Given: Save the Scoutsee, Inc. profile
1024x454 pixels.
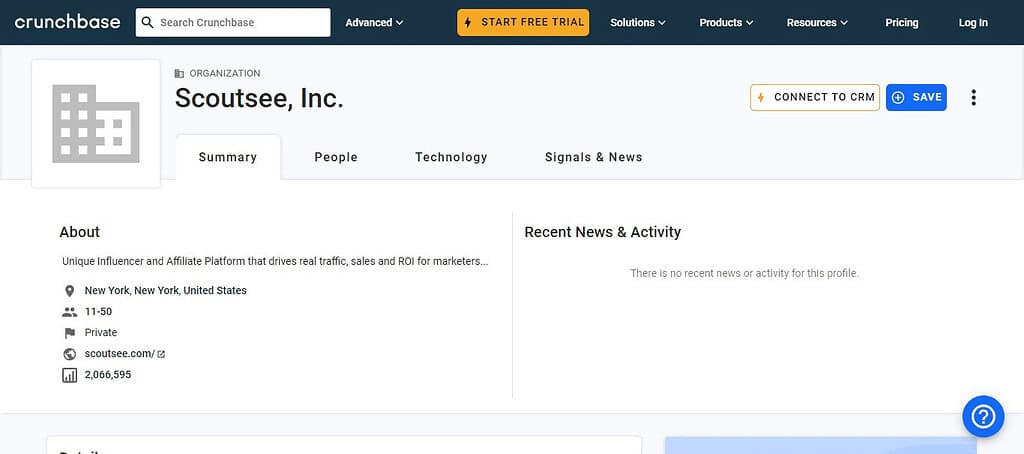Looking at the screenshot, I should coord(916,97).
